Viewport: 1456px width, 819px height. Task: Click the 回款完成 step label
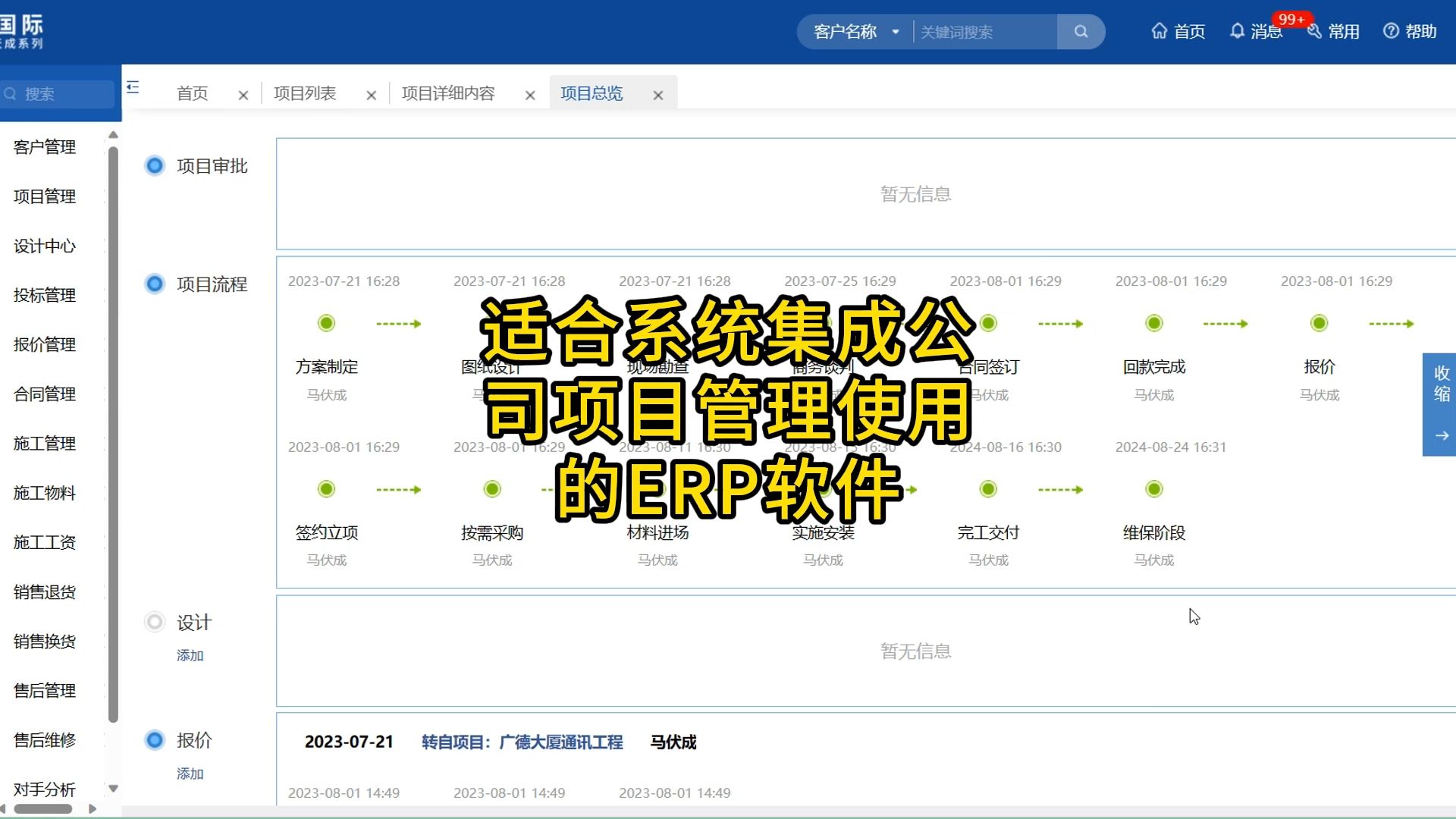click(x=1154, y=367)
